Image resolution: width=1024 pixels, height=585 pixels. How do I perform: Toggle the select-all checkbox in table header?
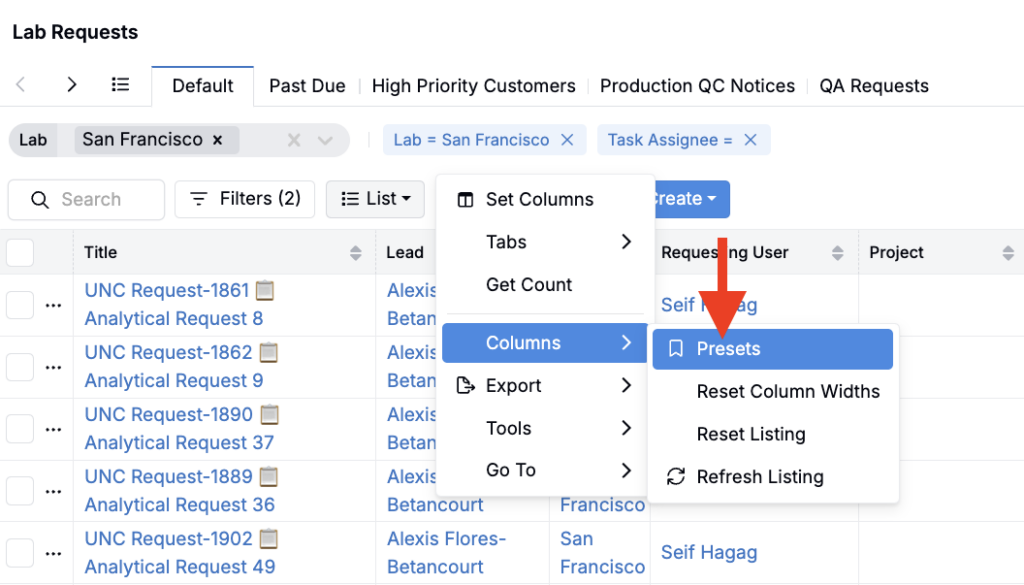20,253
